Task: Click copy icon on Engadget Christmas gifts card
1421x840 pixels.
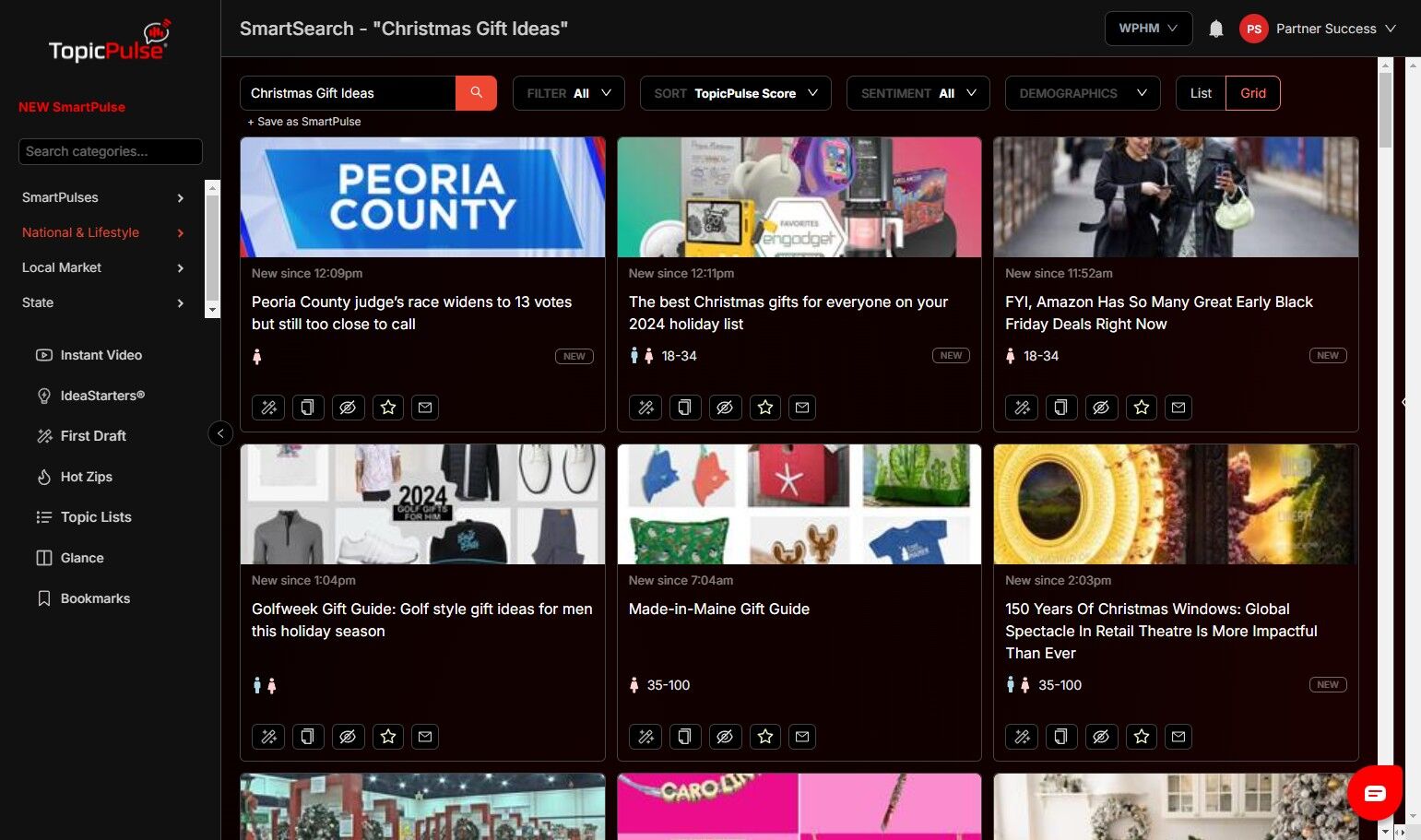Action: 684,408
